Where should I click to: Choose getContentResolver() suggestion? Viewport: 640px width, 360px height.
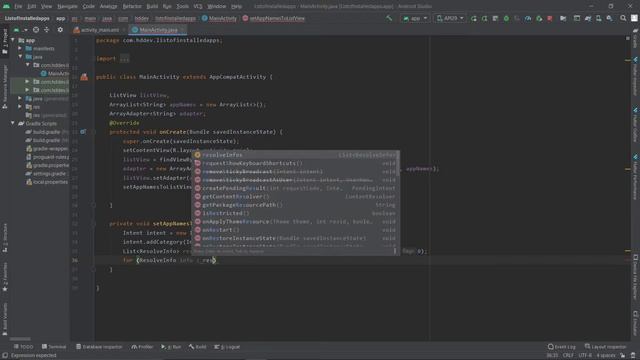tap(296, 197)
